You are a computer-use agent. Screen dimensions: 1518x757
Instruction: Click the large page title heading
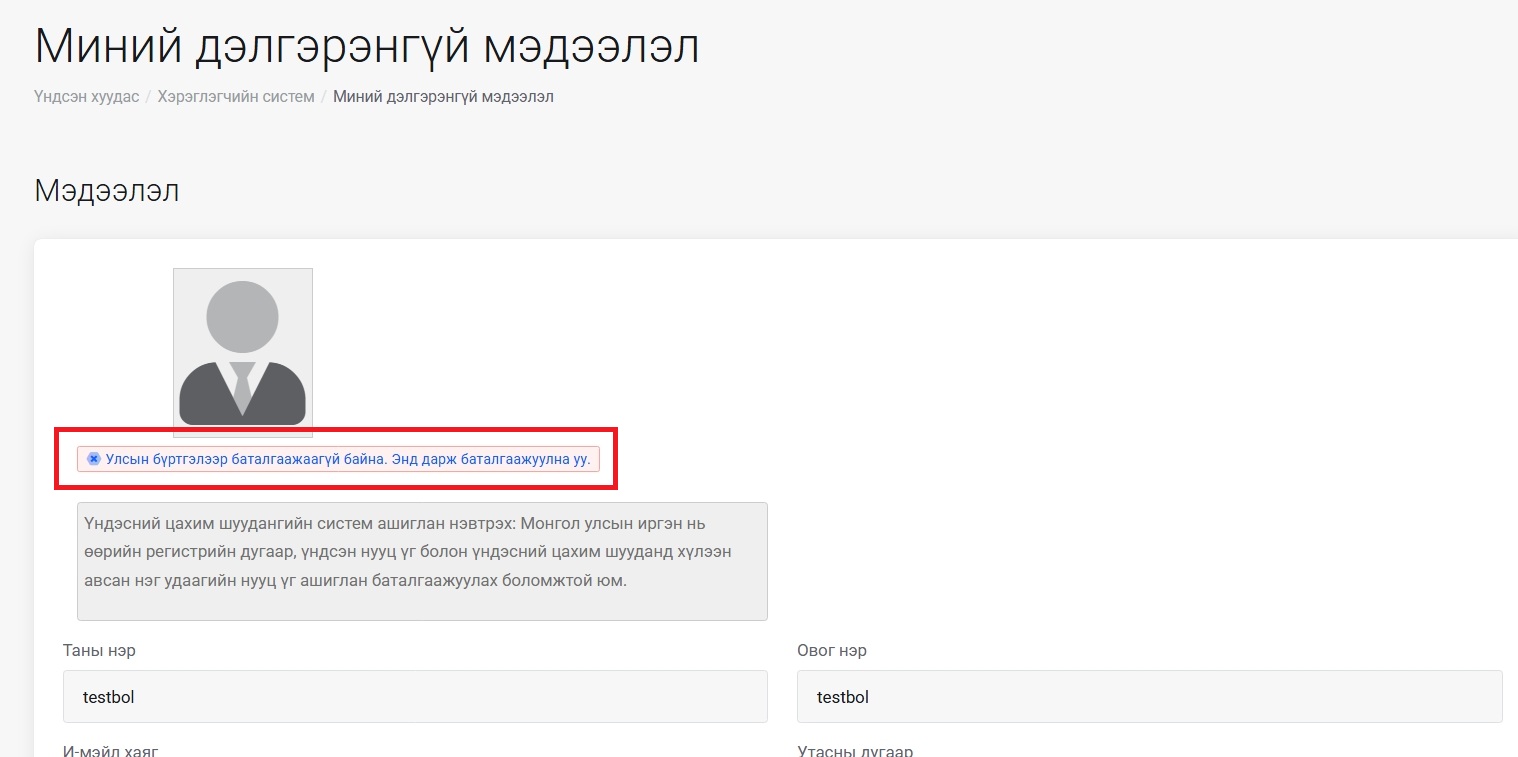[366, 45]
